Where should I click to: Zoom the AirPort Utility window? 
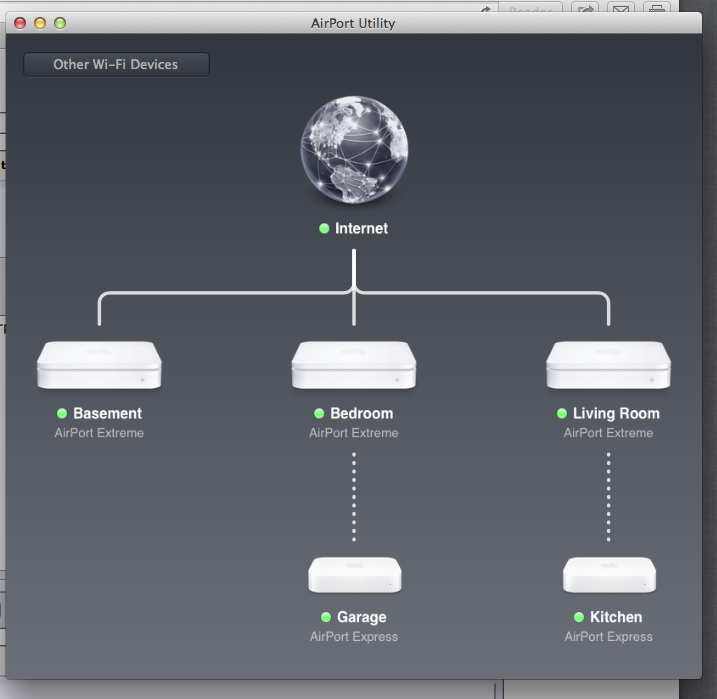coord(60,23)
